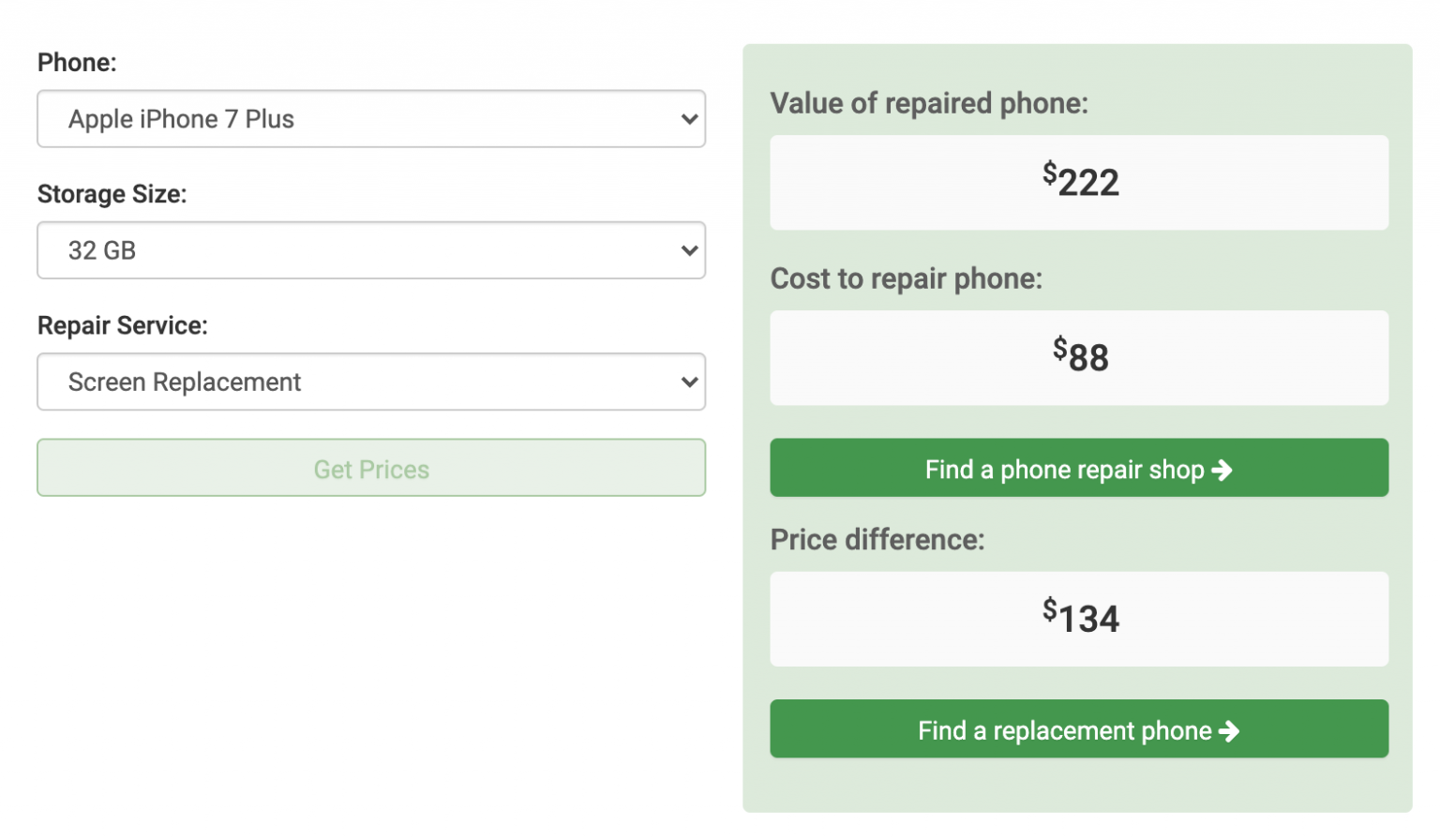Expand the Storage Size dropdown

point(371,250)
